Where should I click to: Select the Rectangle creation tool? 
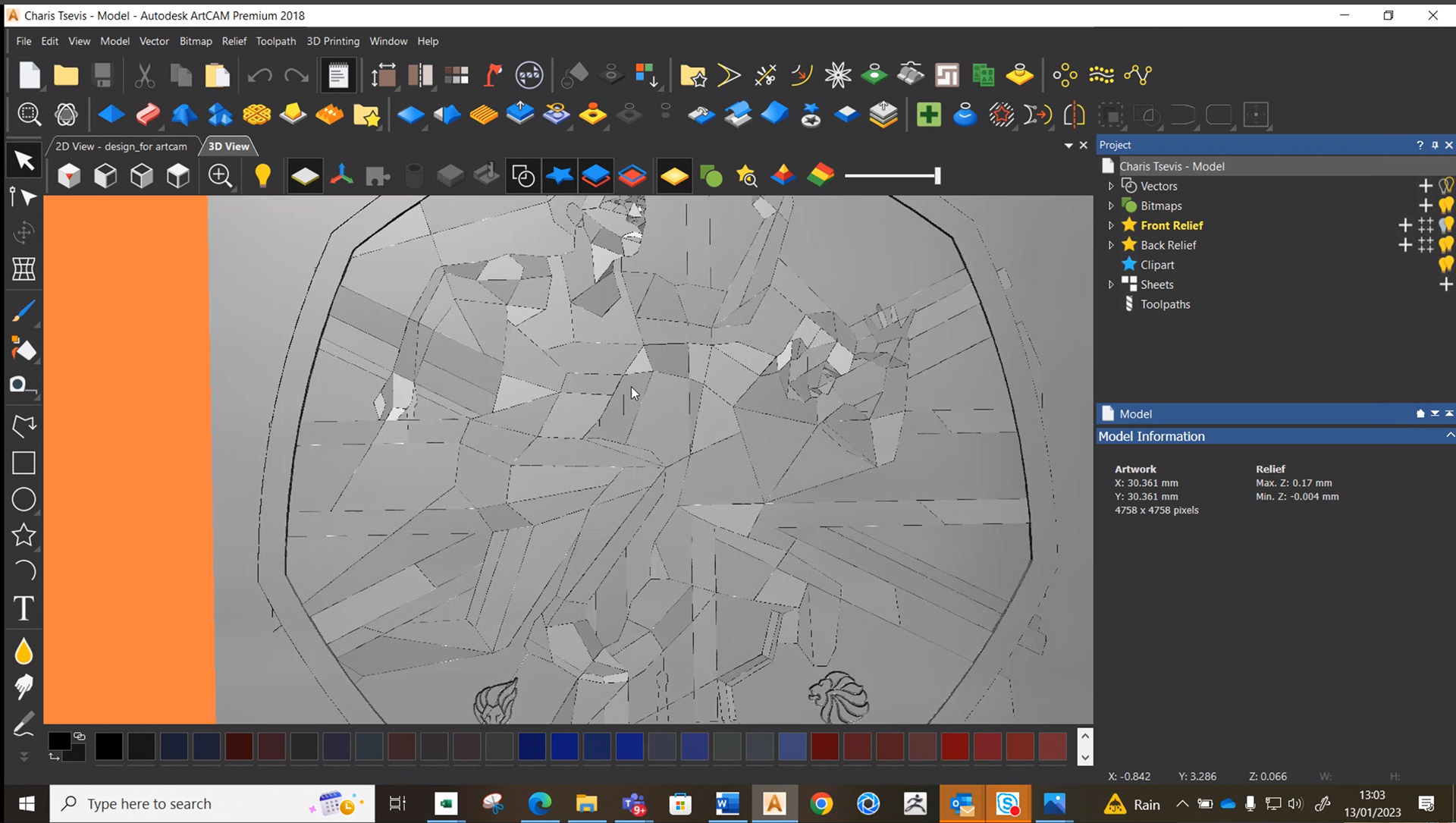point(24,463)
